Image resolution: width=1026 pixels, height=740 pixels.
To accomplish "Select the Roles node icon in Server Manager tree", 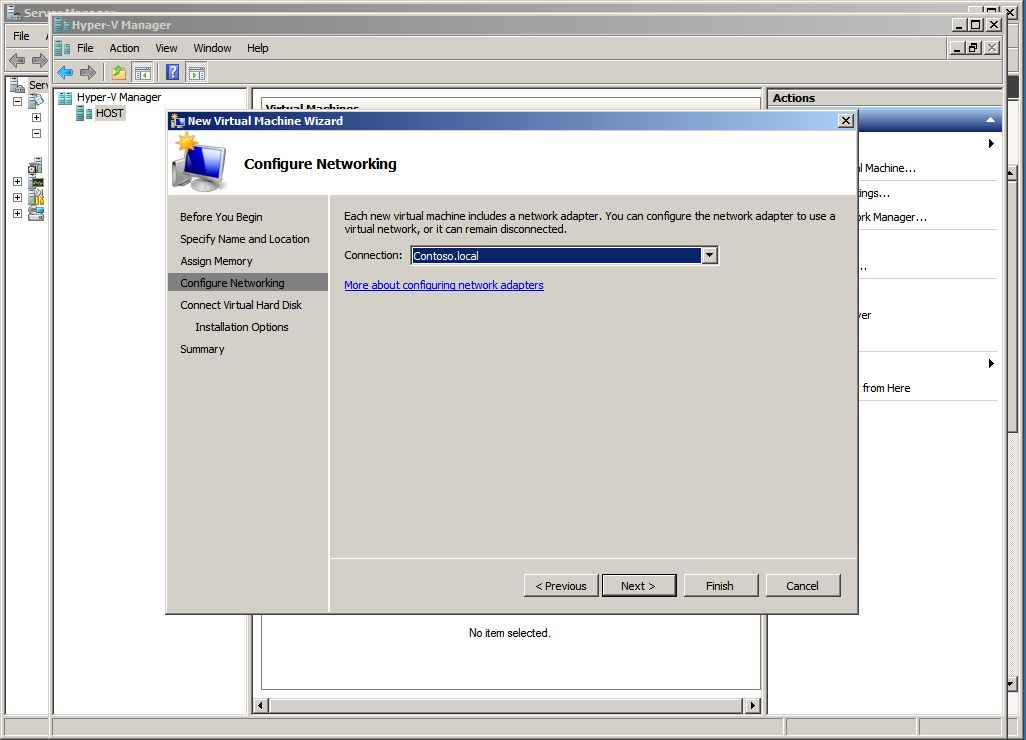I will pos(36,101).
